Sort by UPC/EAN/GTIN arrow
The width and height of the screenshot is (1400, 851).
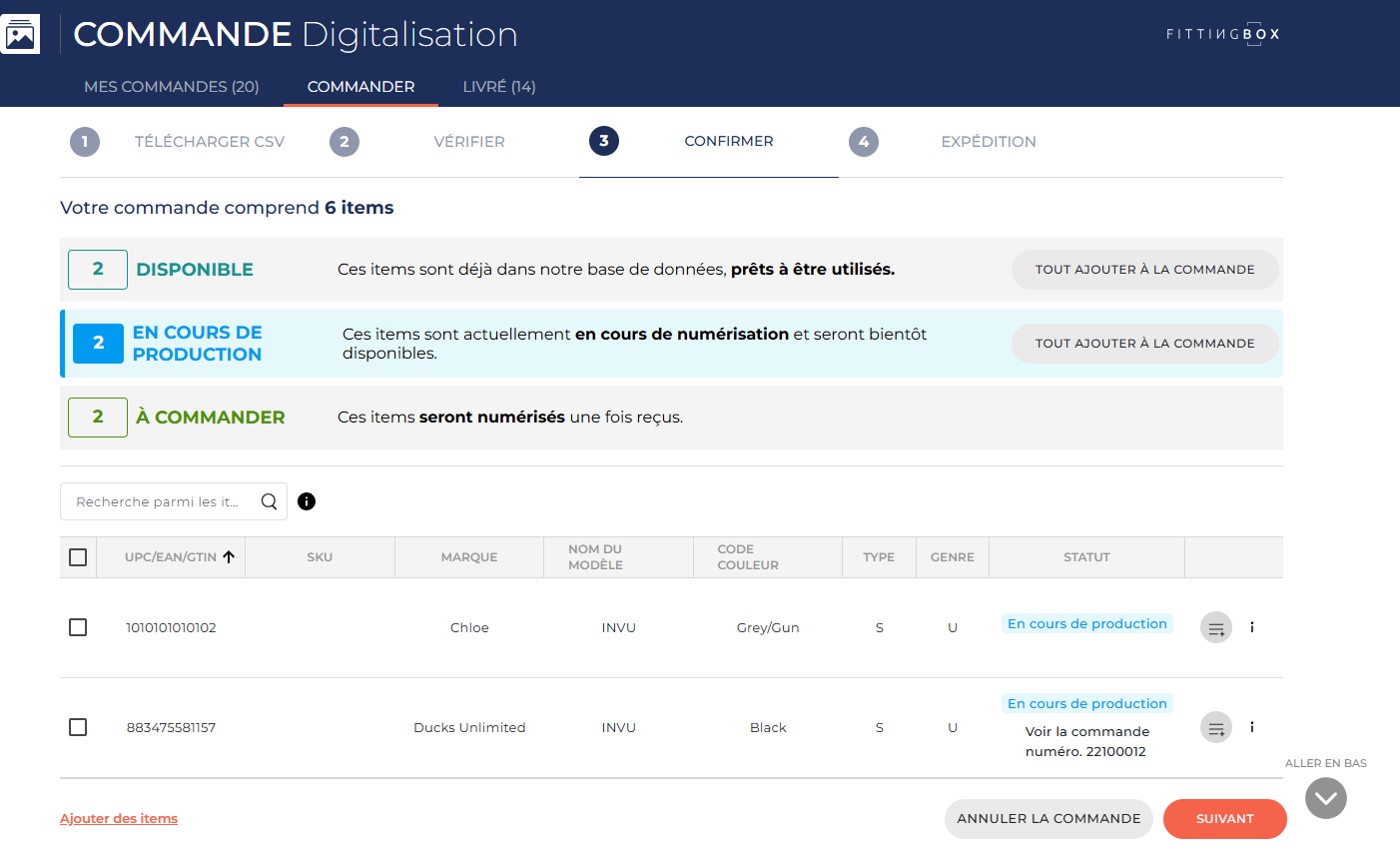point(229,557)
